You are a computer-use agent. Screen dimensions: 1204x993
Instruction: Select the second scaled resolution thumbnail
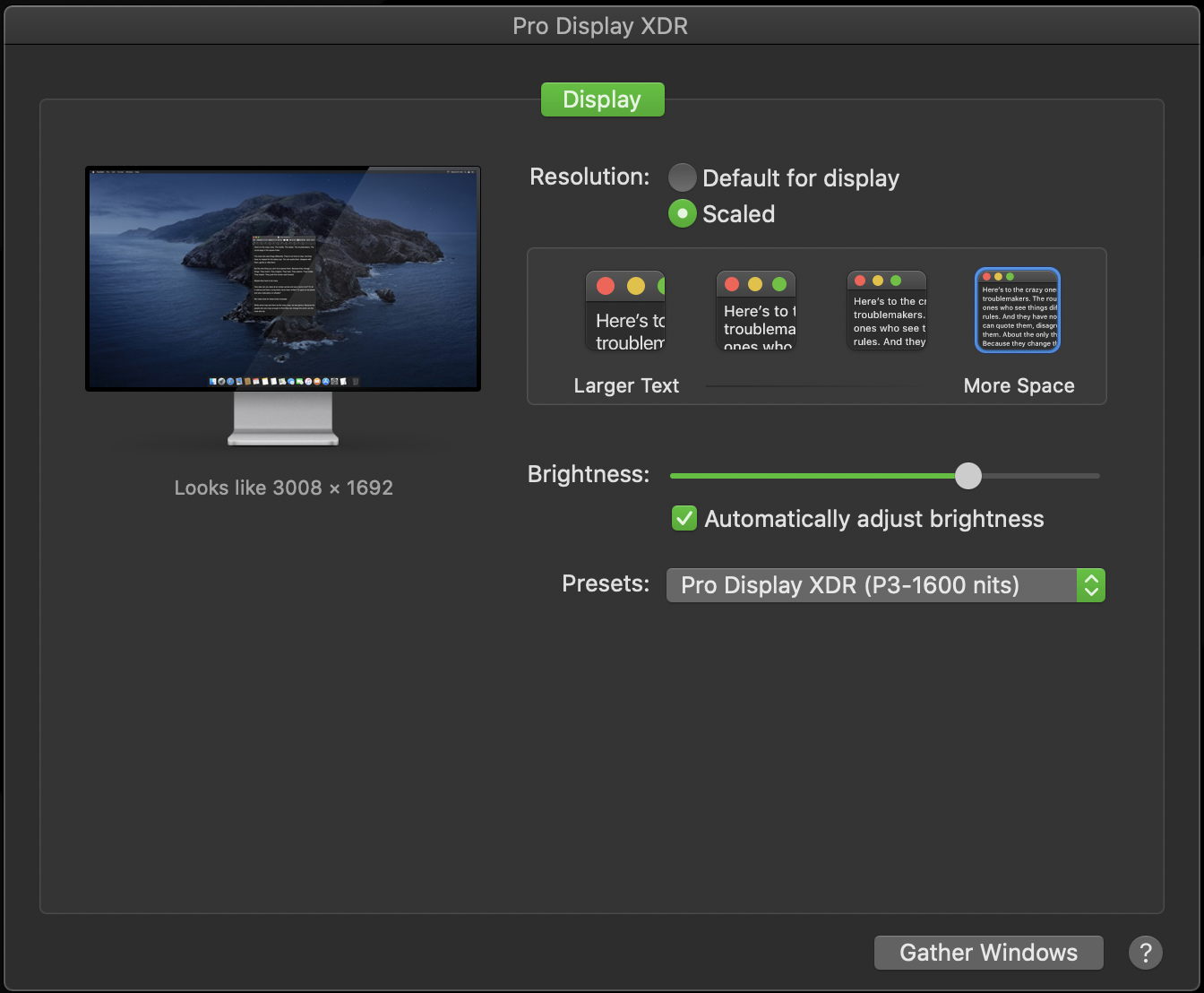coord(755,309)
